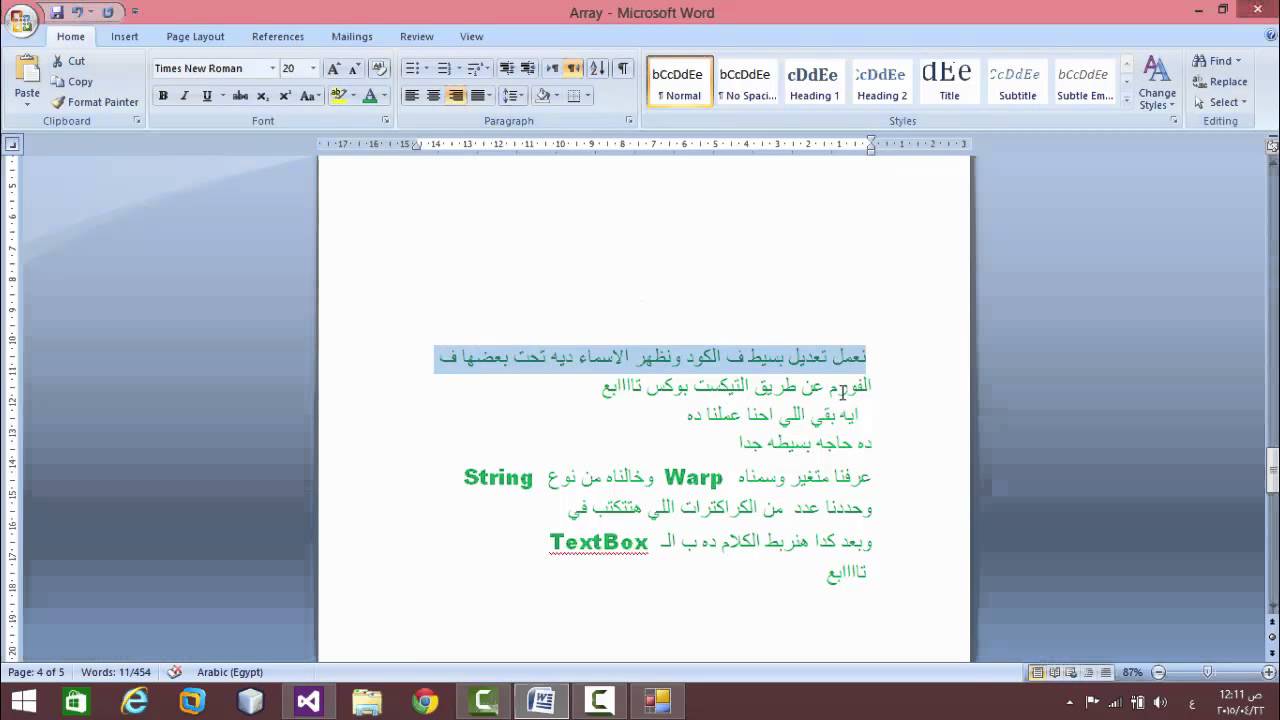Switch to Full Screen Reading view

point(1055,673)
